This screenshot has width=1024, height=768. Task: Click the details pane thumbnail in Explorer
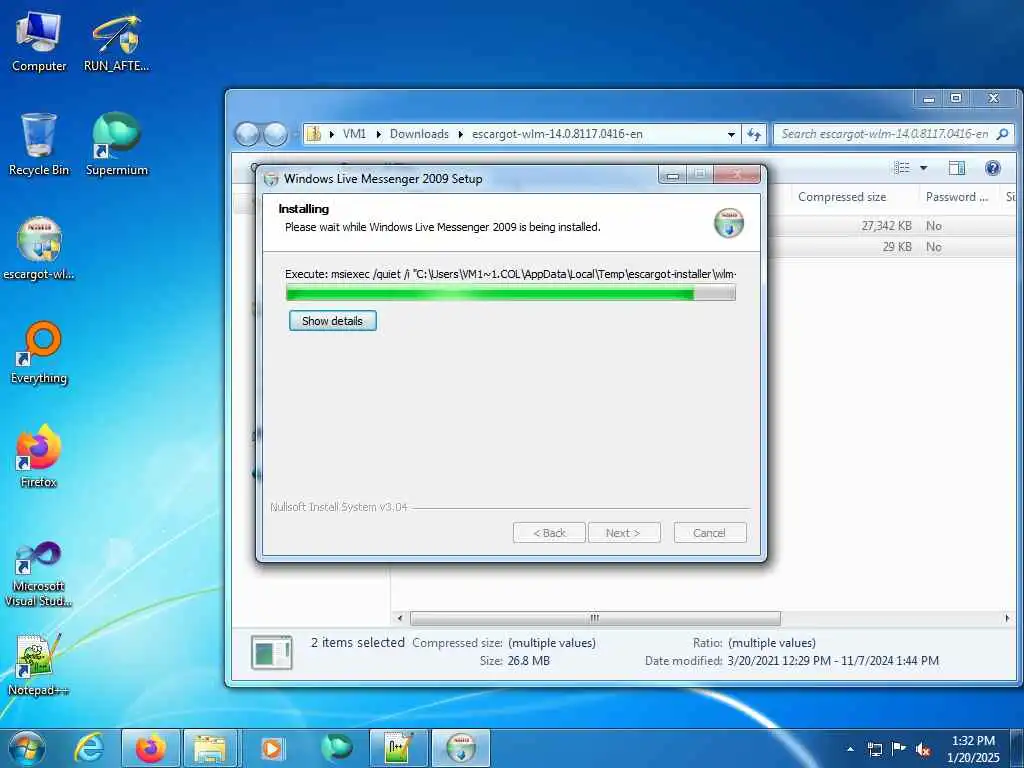[272, 652]
